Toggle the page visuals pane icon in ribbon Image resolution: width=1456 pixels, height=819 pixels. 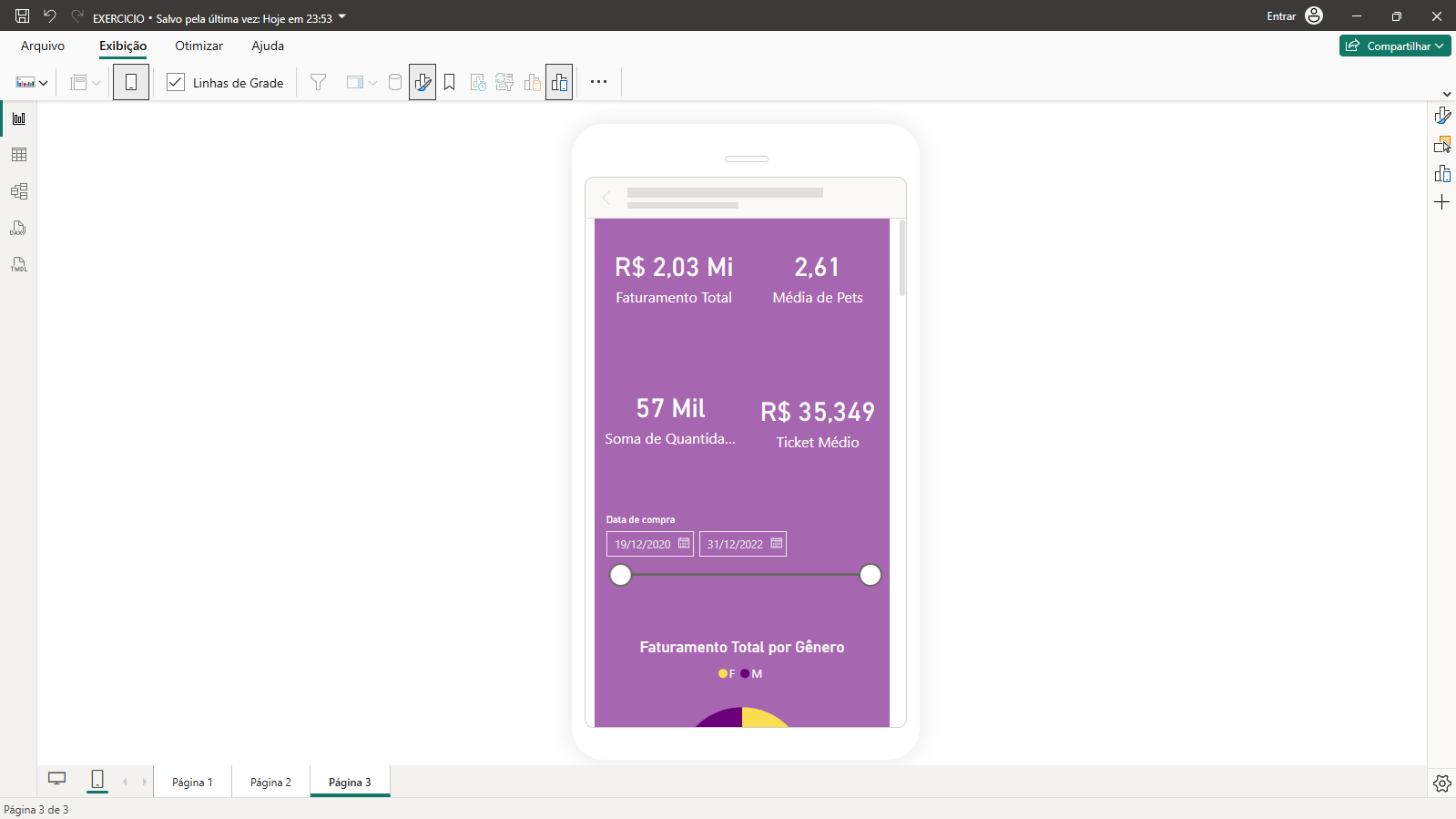[559, 83]
